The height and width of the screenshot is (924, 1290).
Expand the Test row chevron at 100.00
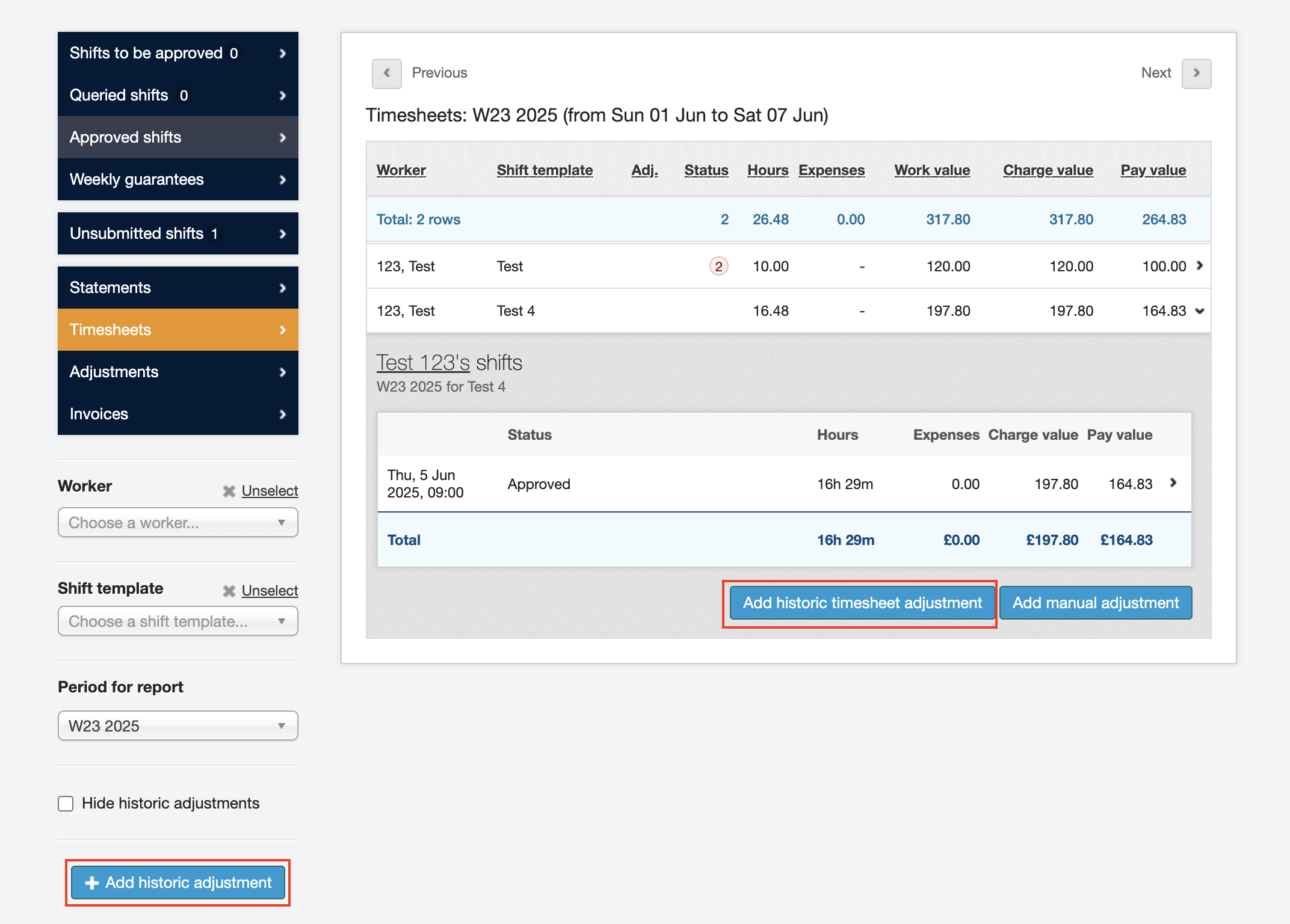[1199, 265]
